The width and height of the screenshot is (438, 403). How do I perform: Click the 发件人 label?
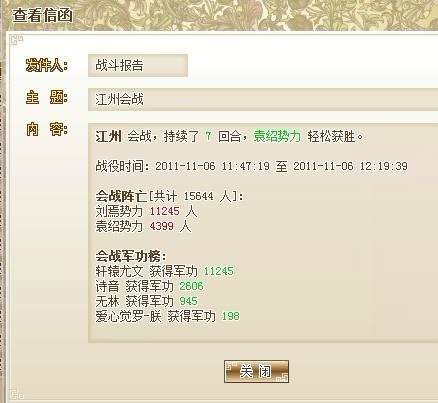point(47,65)
